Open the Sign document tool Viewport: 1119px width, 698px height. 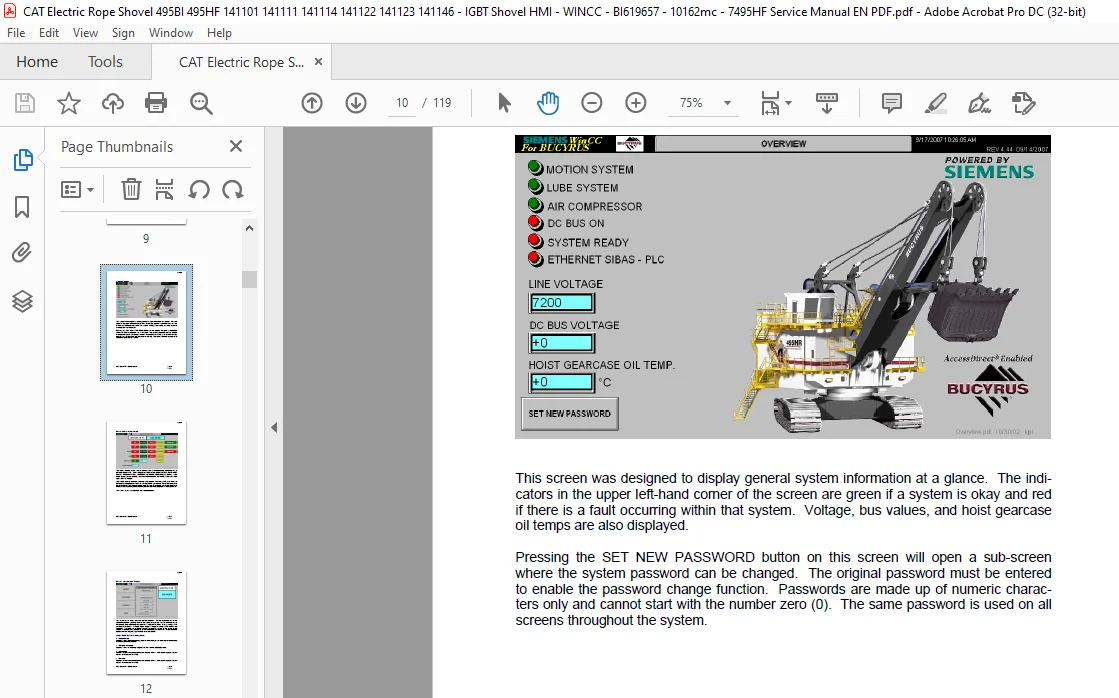[979, 103]
